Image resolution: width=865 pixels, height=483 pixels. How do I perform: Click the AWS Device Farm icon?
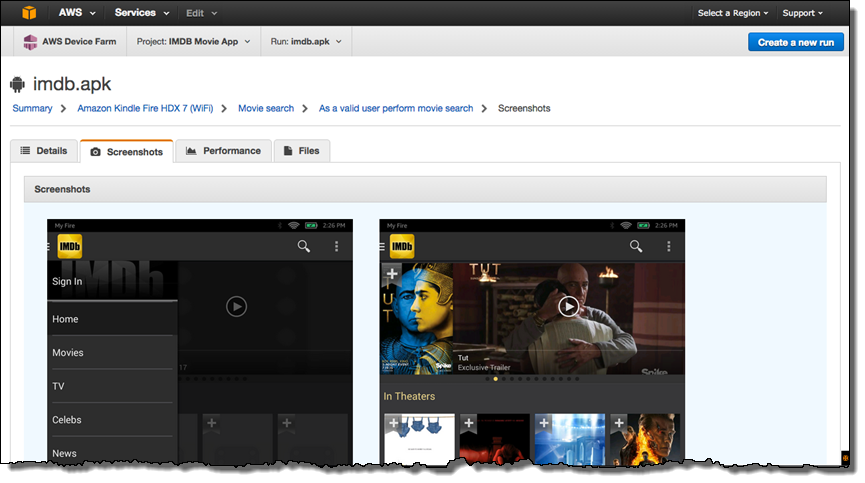coord(29,42)
